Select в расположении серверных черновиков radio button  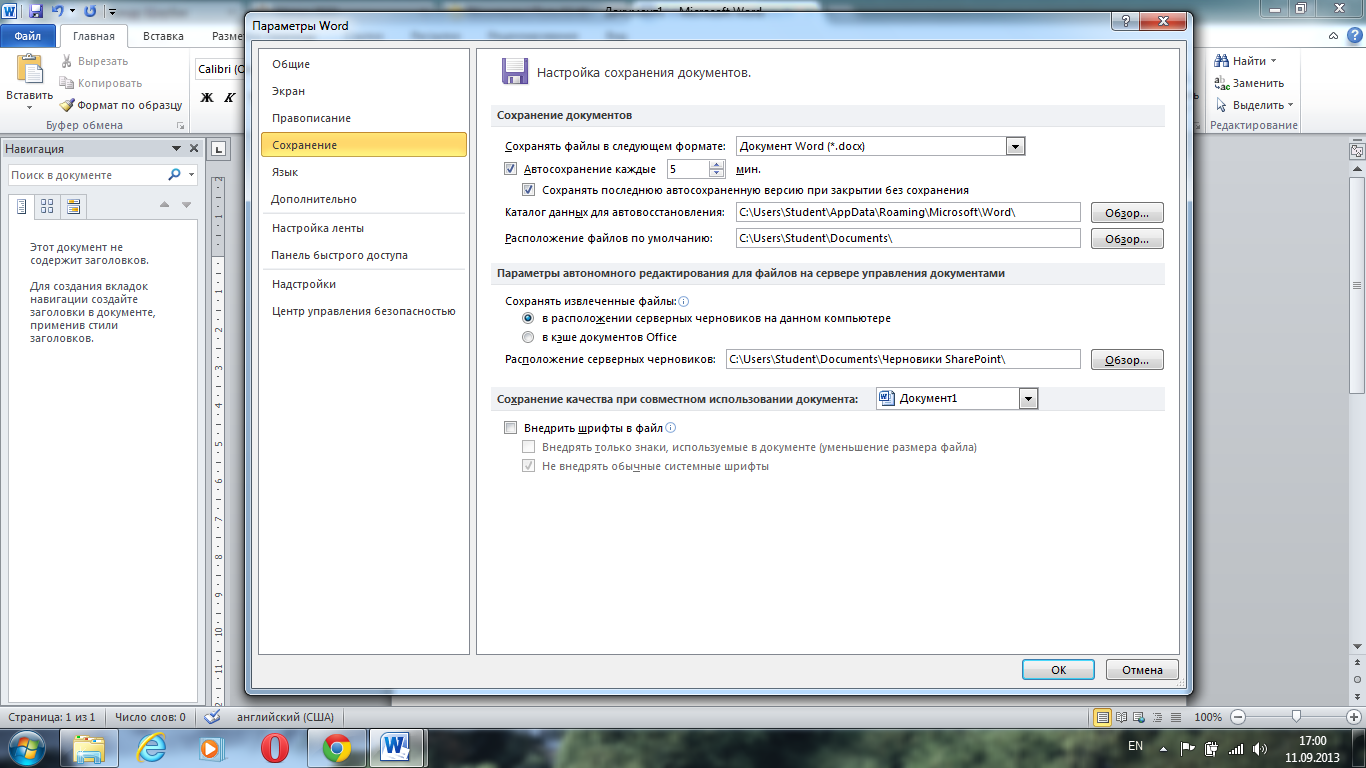(528, 318)
